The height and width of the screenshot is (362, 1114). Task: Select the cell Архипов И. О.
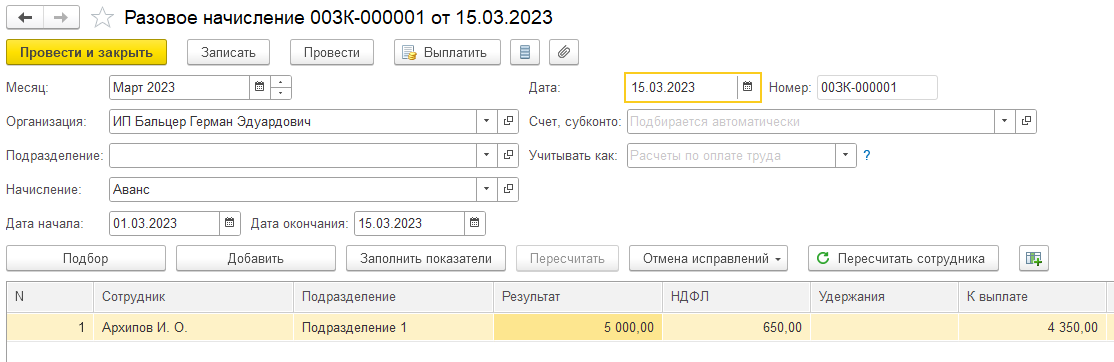coord(193,327)
